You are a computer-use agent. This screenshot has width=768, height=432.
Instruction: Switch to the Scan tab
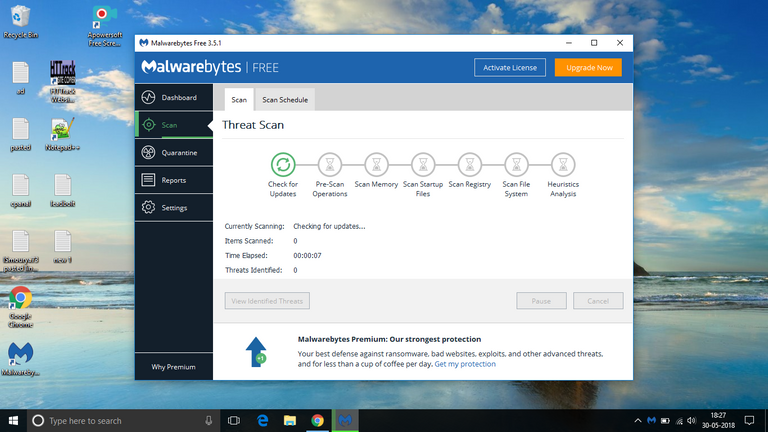(x=239, y=99)
